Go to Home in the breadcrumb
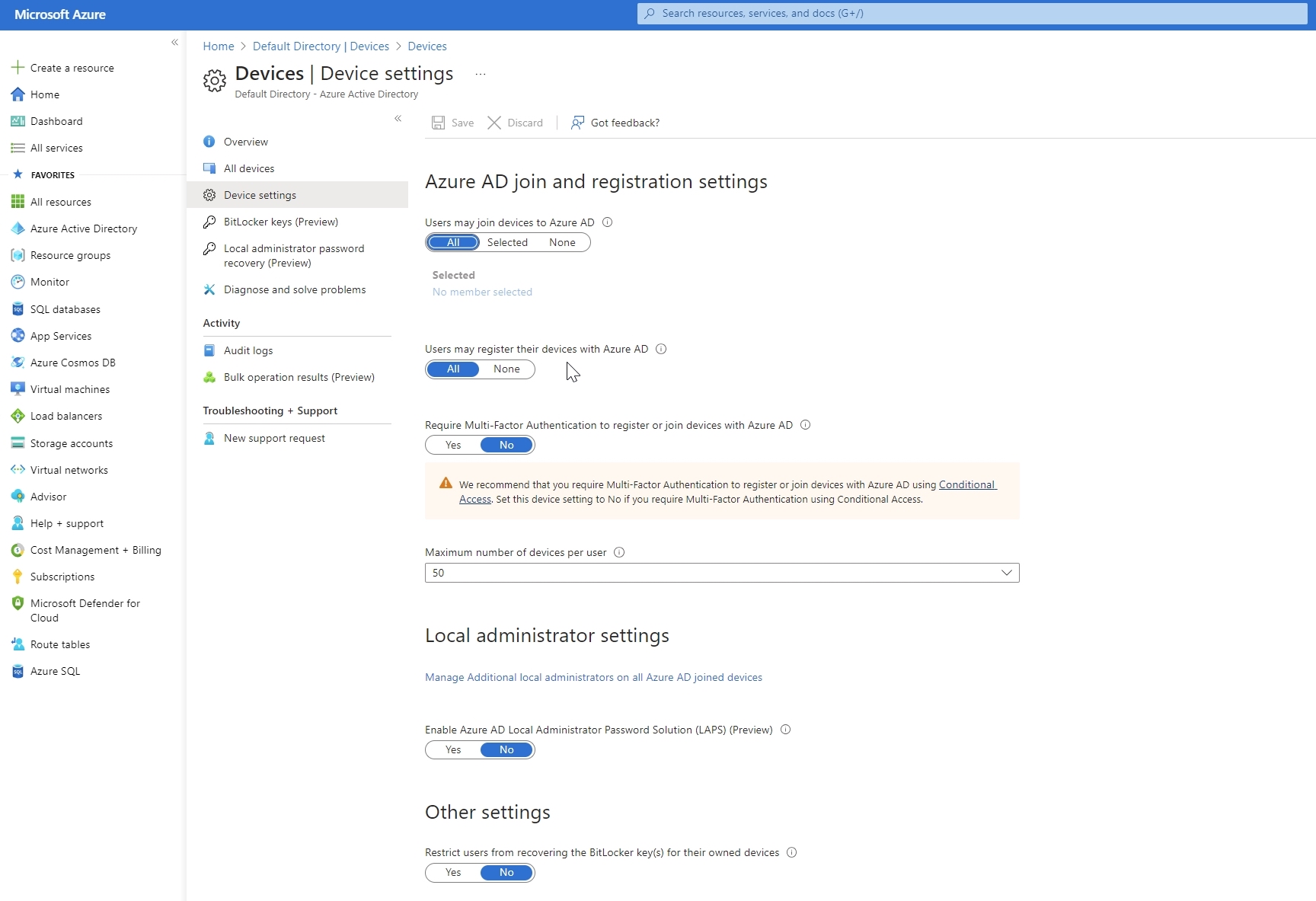This screenshot has height=901, width=1316. (219, 46)
